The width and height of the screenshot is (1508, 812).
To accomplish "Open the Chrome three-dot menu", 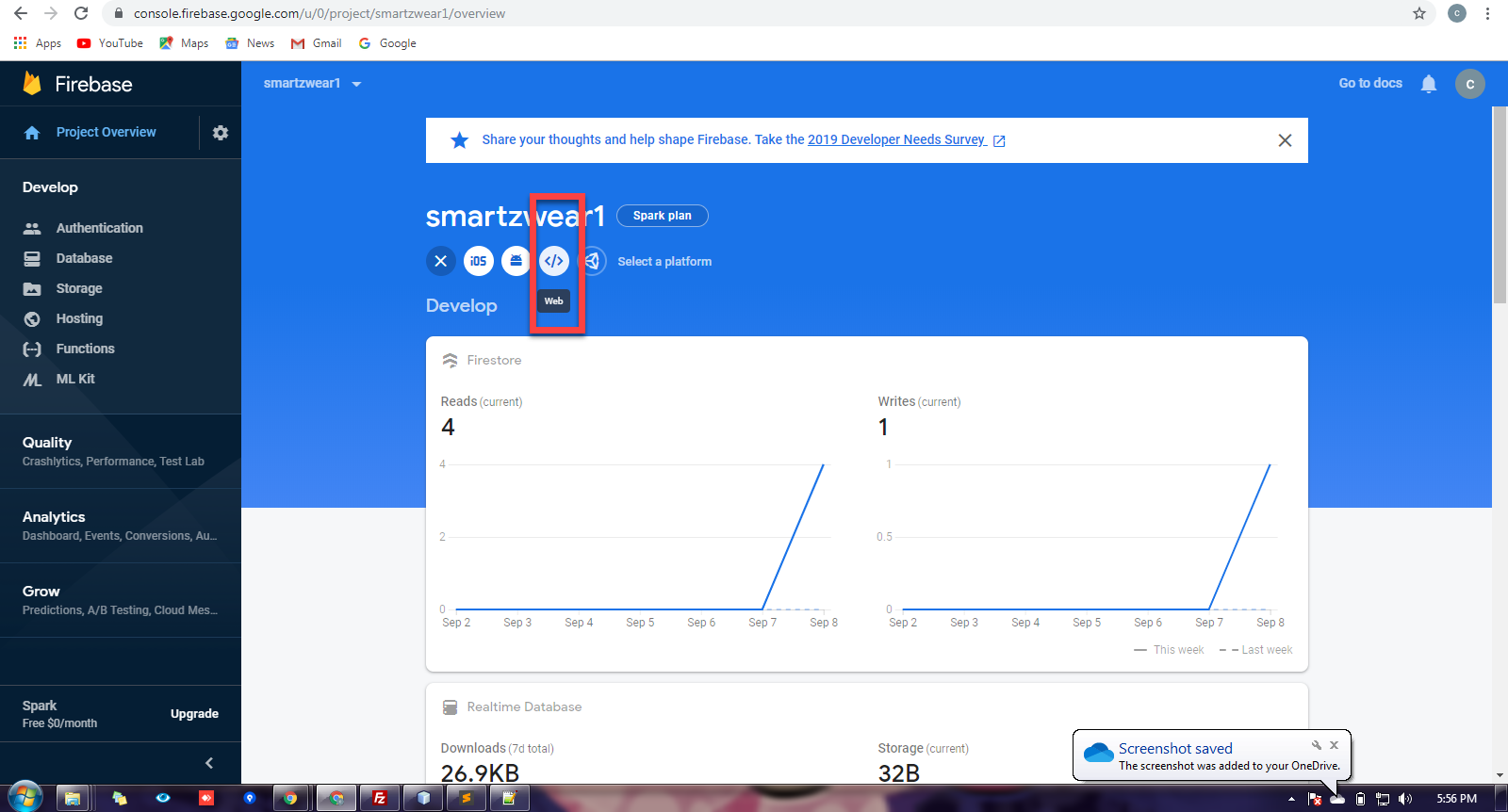I will click(1487, 13).
